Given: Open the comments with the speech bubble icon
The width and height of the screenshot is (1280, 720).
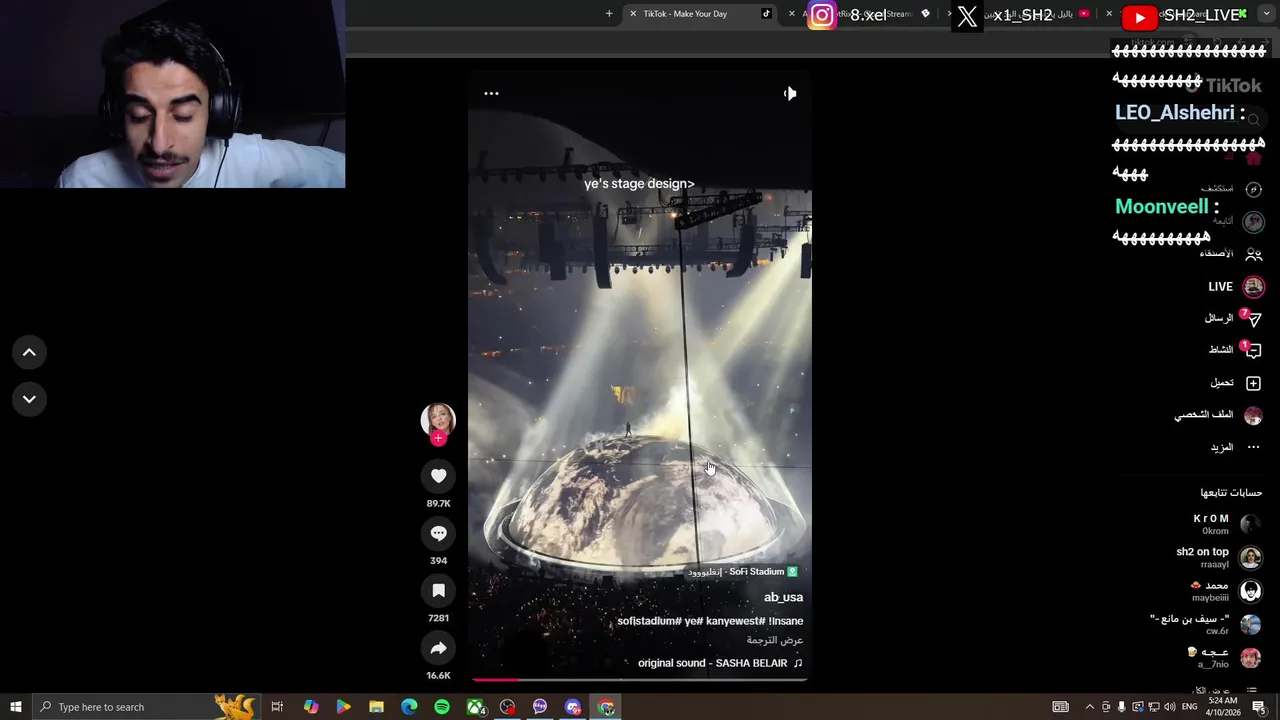Looking at the screenshot, I should 438,533.
